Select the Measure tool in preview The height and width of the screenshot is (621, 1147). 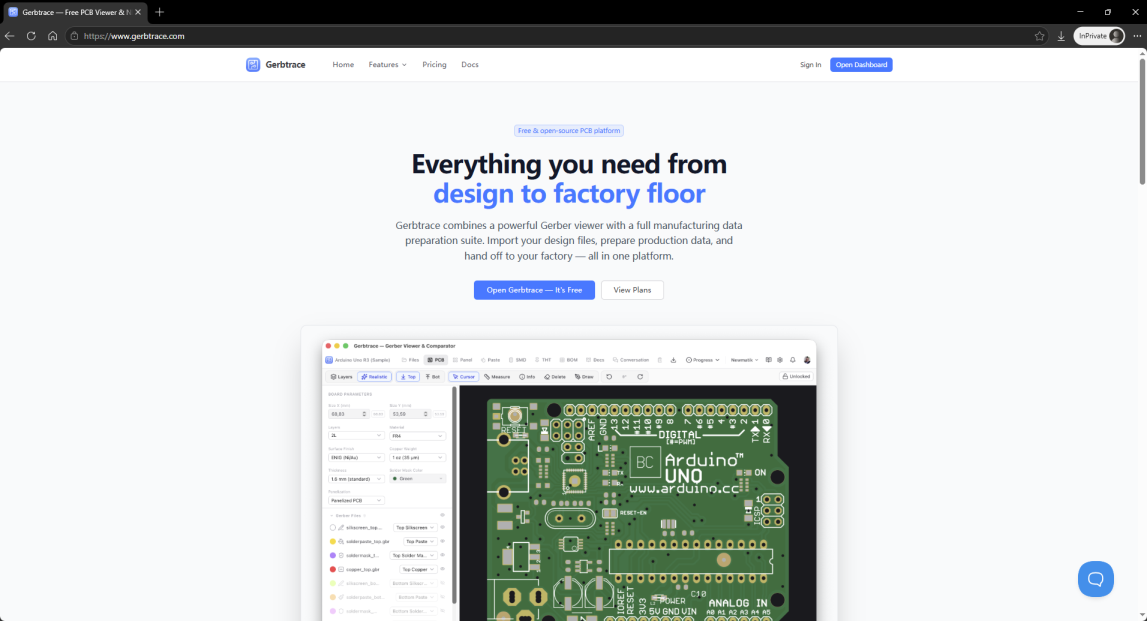pos(497,377)
